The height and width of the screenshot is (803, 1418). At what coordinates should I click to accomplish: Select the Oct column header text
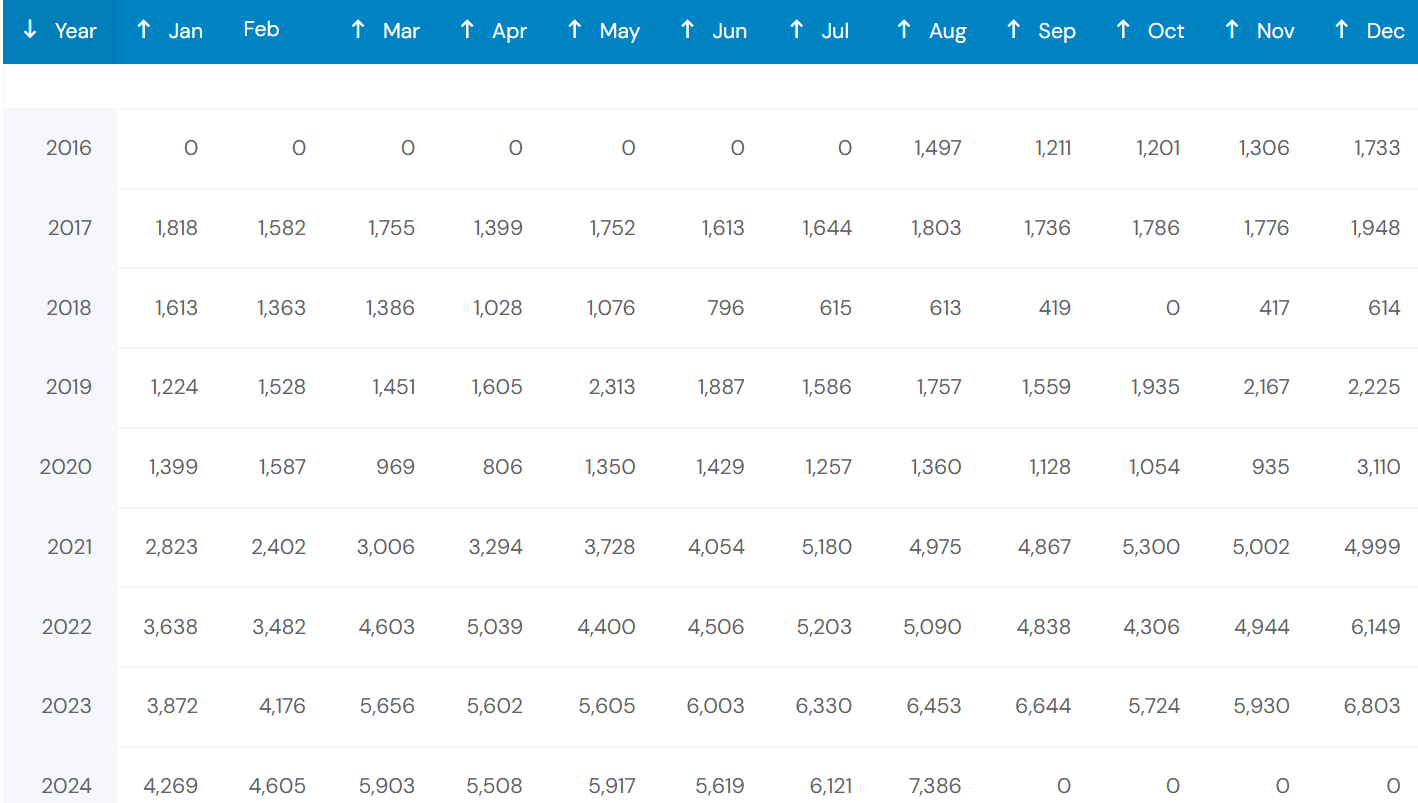tap(1165, 31)
